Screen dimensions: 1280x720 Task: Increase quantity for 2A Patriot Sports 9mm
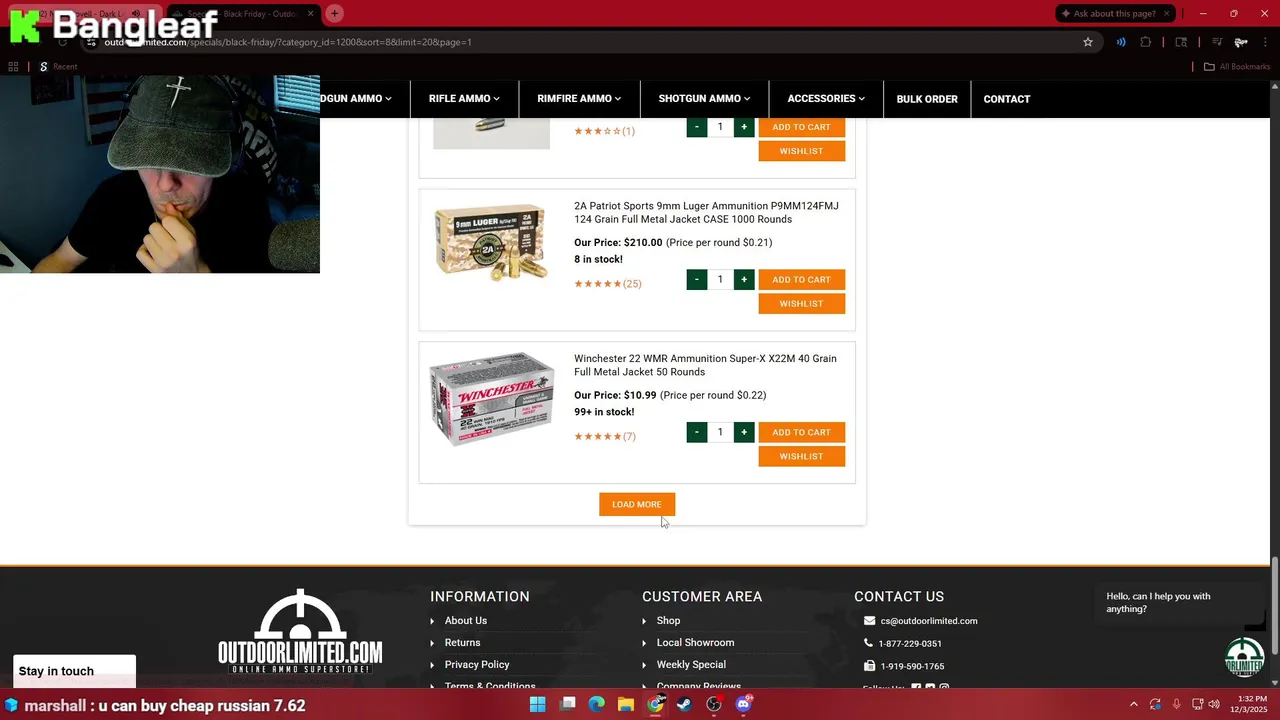743,280
